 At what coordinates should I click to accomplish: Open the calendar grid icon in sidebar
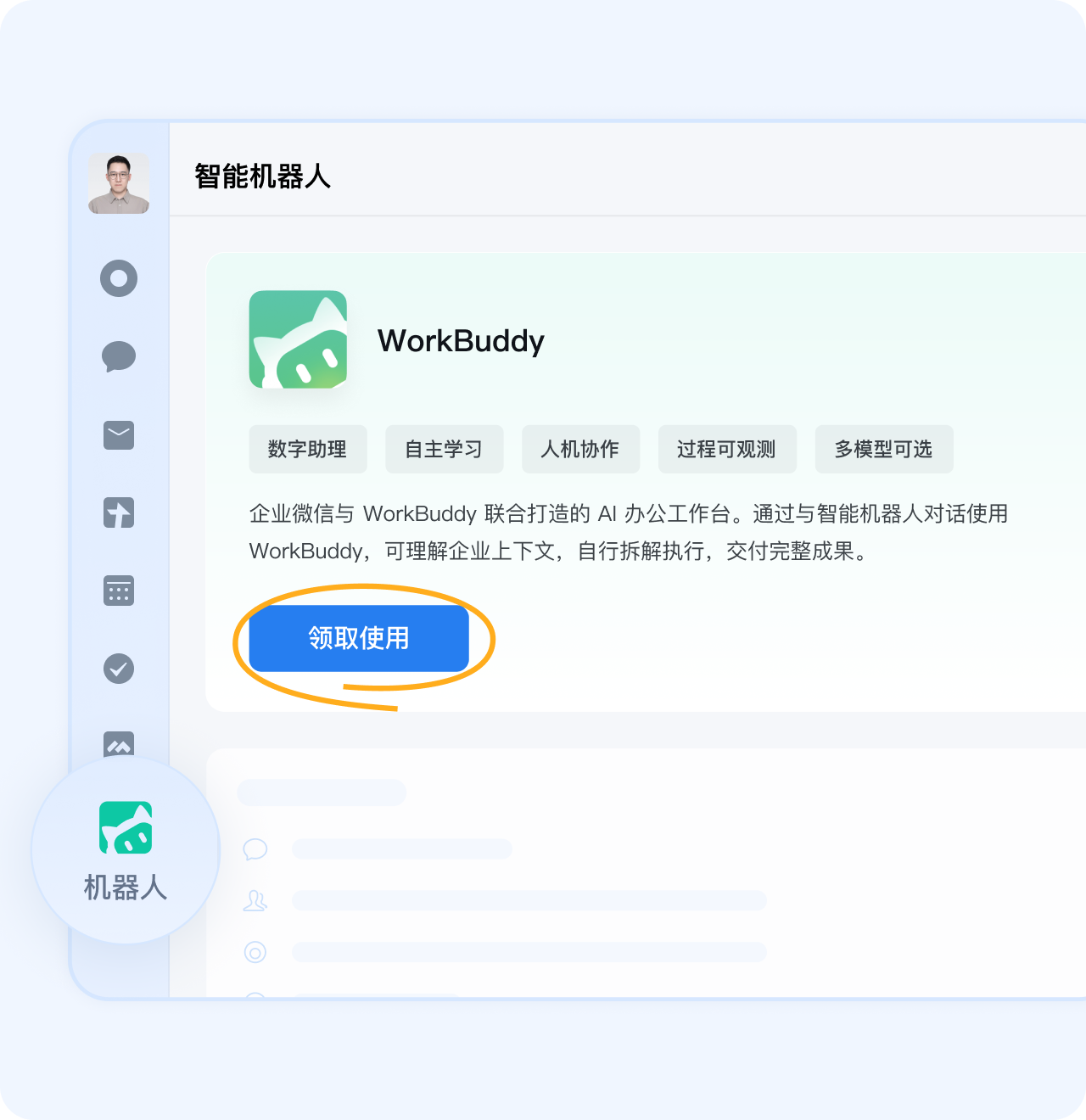[x=119, y=591]
